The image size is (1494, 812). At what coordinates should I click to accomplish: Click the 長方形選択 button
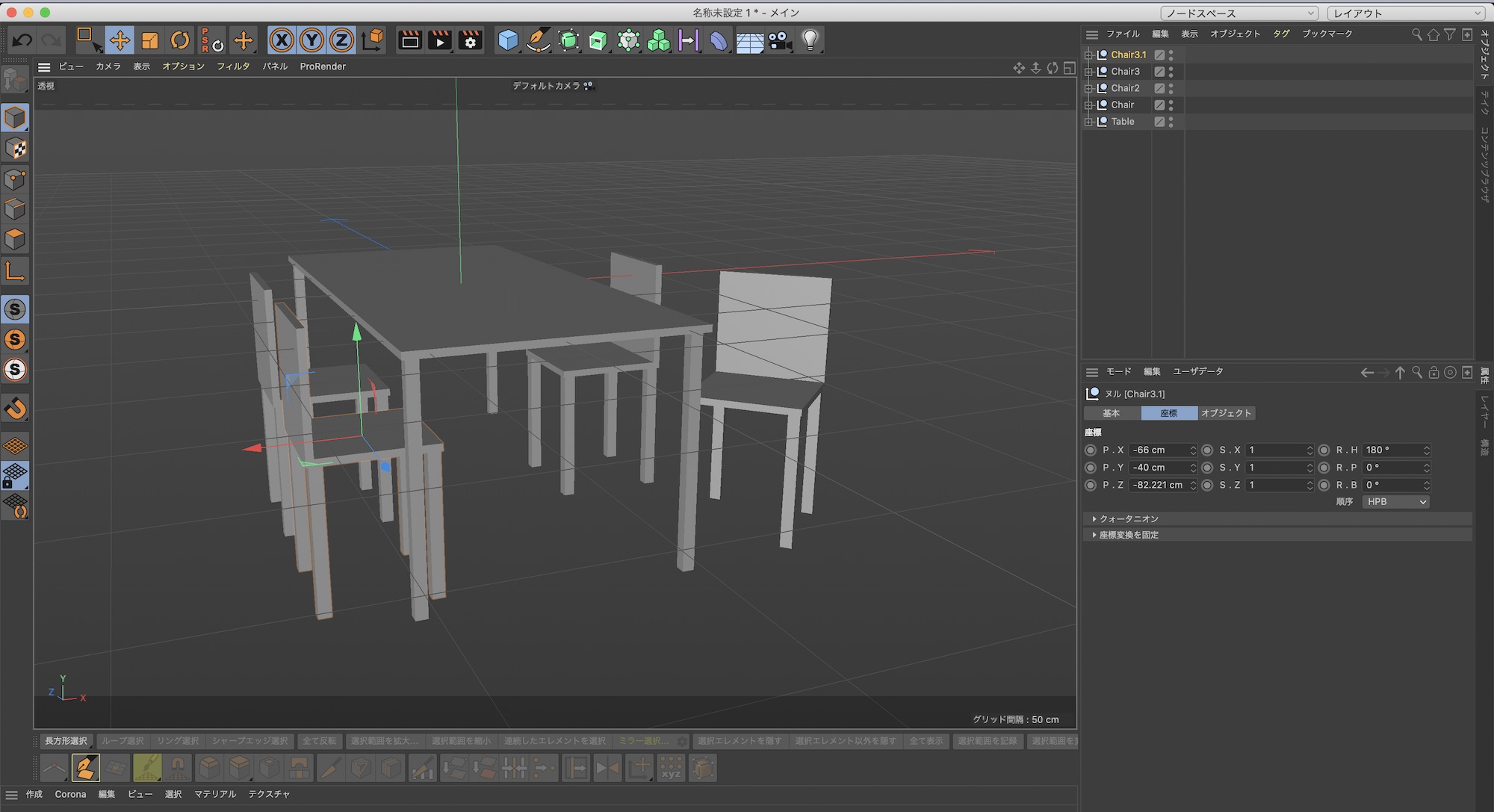click(x=66, y=741)
